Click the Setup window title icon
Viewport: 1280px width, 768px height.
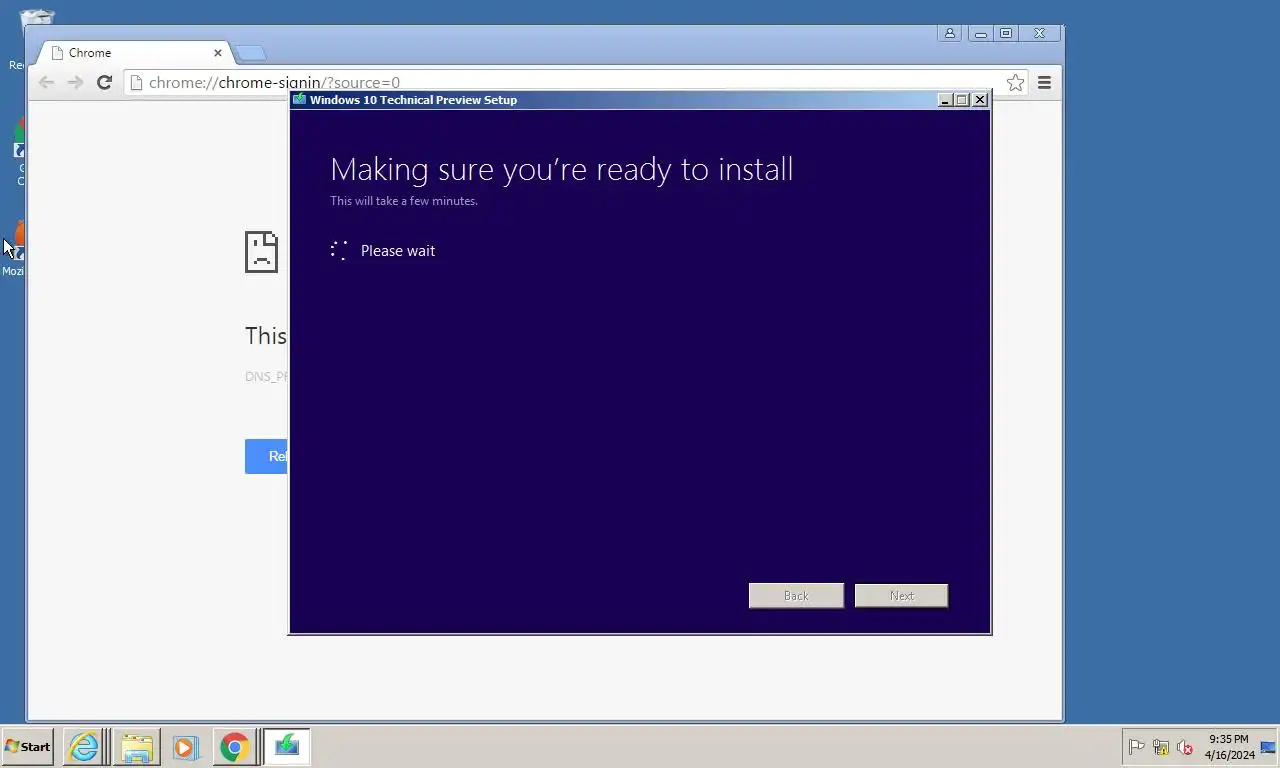299,99
